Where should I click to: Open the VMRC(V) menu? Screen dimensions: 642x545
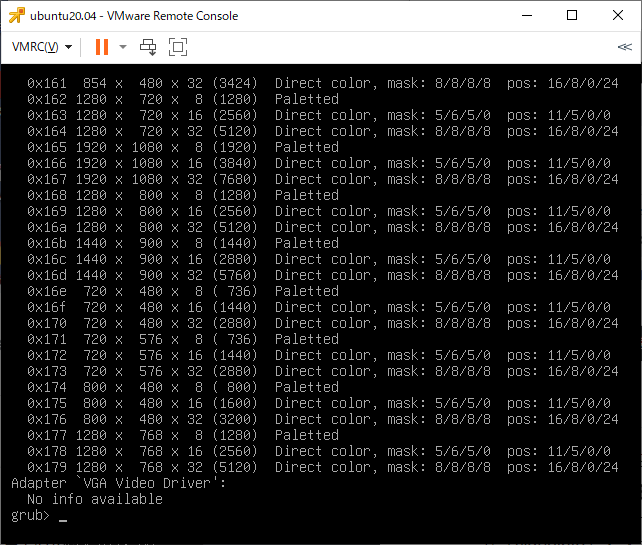(42, 47)
